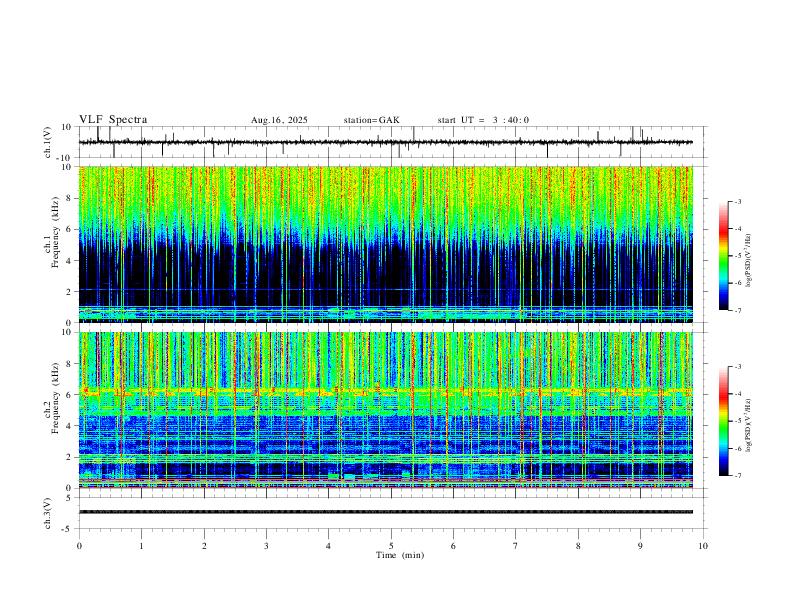
Task: Click the lower PSD color scale bar
Action: pyautogui.click(x=723, y=421)
